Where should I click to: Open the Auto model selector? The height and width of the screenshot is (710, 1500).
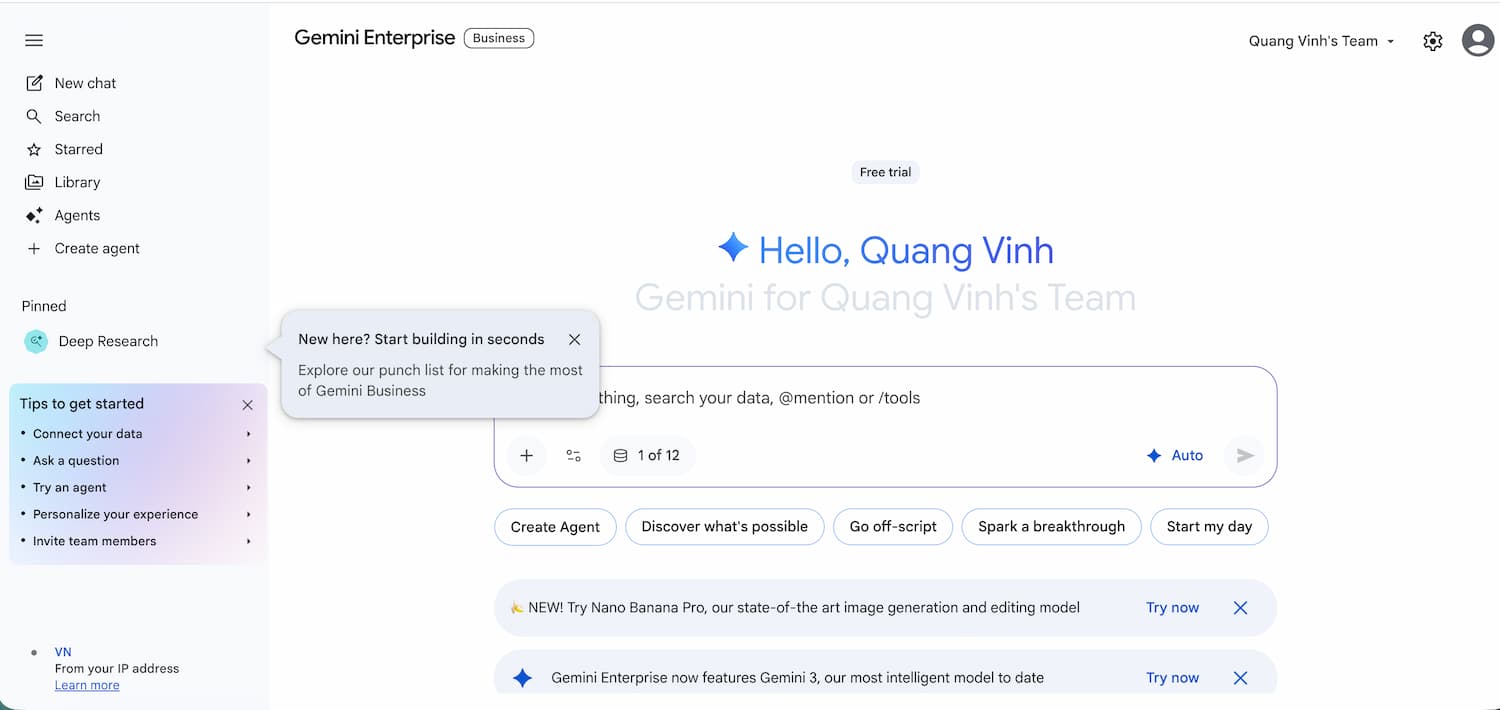click(1175, 456)
